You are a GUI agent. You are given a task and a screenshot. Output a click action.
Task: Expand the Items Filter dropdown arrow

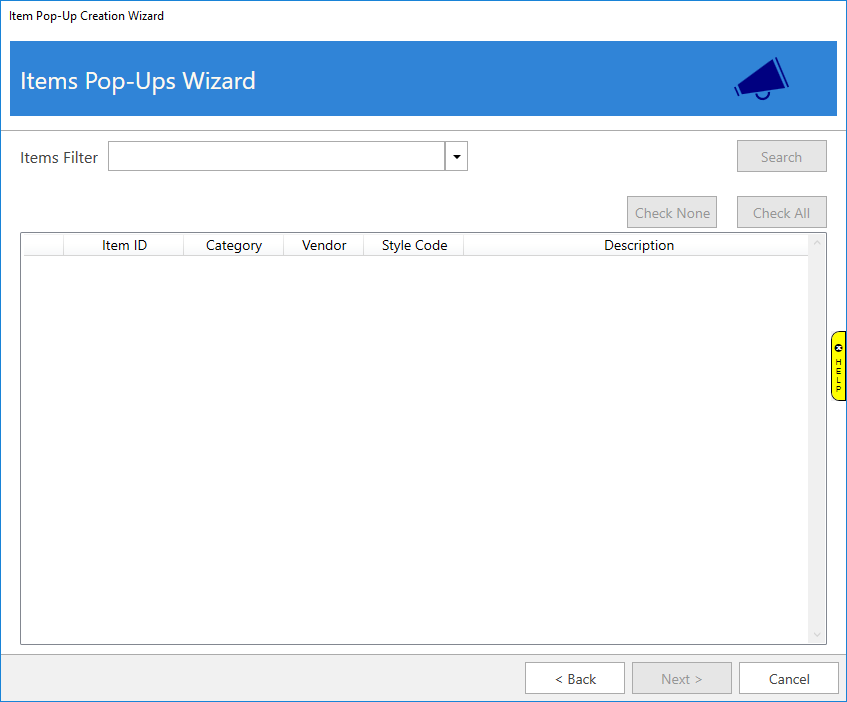456,157
